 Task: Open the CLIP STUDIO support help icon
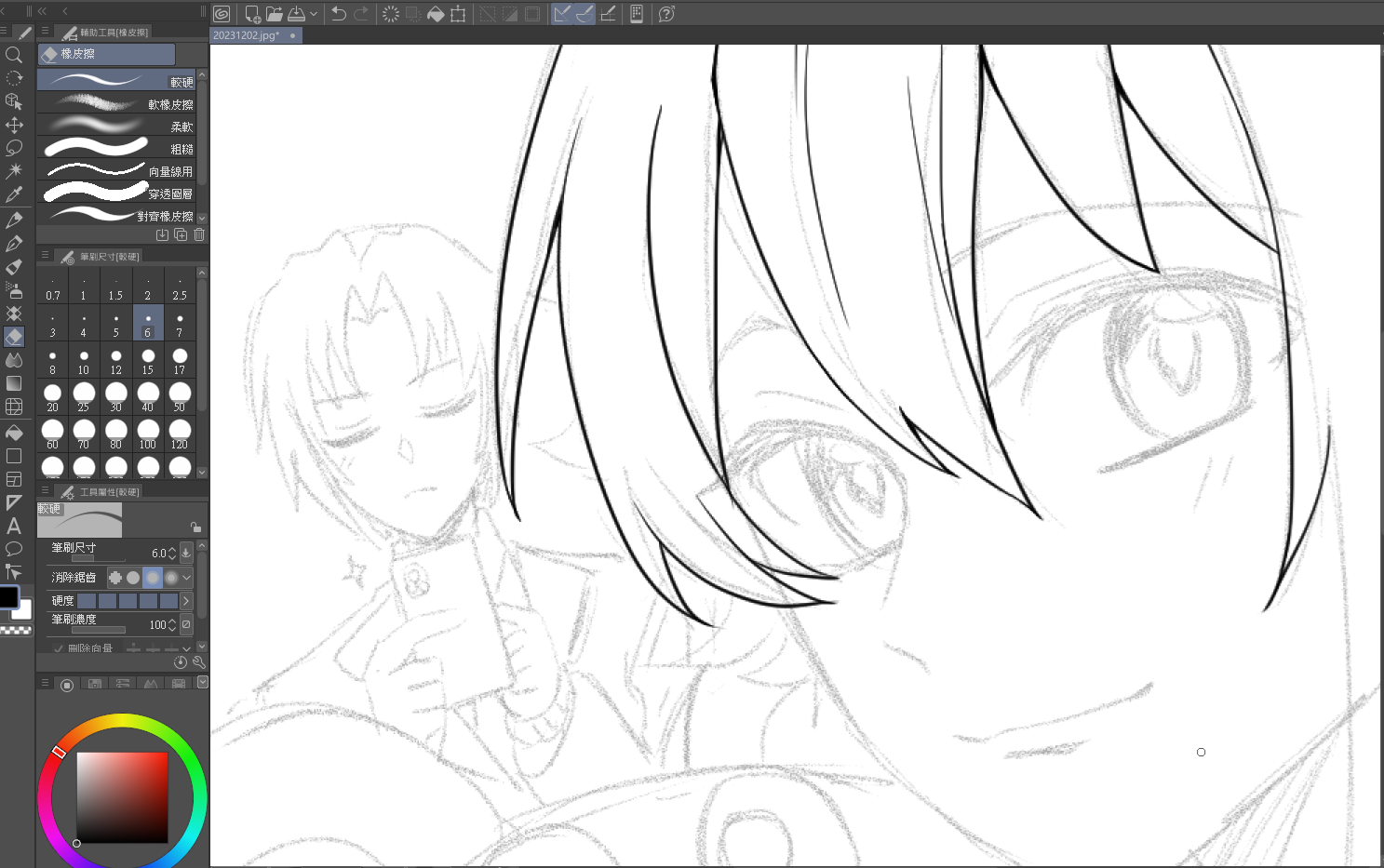(666, 14)
